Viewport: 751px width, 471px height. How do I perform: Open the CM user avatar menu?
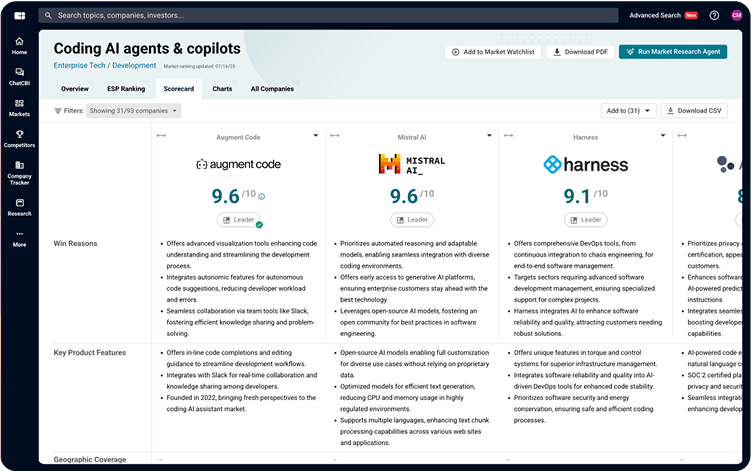pos(736,16)
